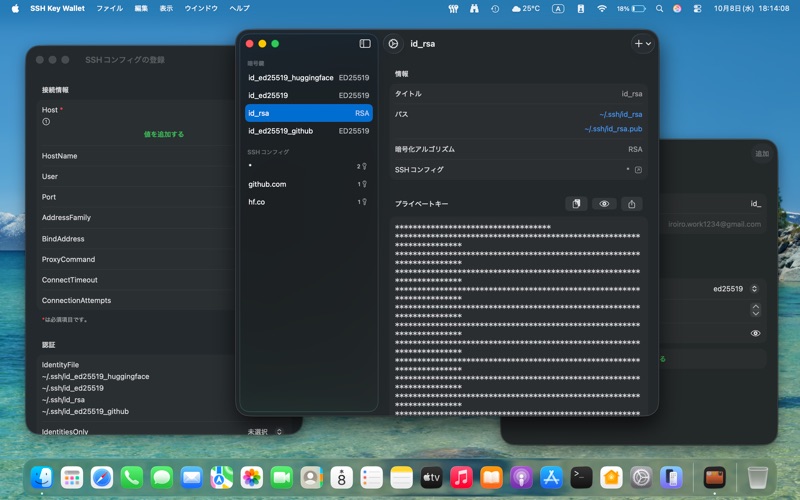Screen dimensions: 800x500
Task: Toggle the sidebar in the id_rsa window
Action: click(x=365, y=44)
